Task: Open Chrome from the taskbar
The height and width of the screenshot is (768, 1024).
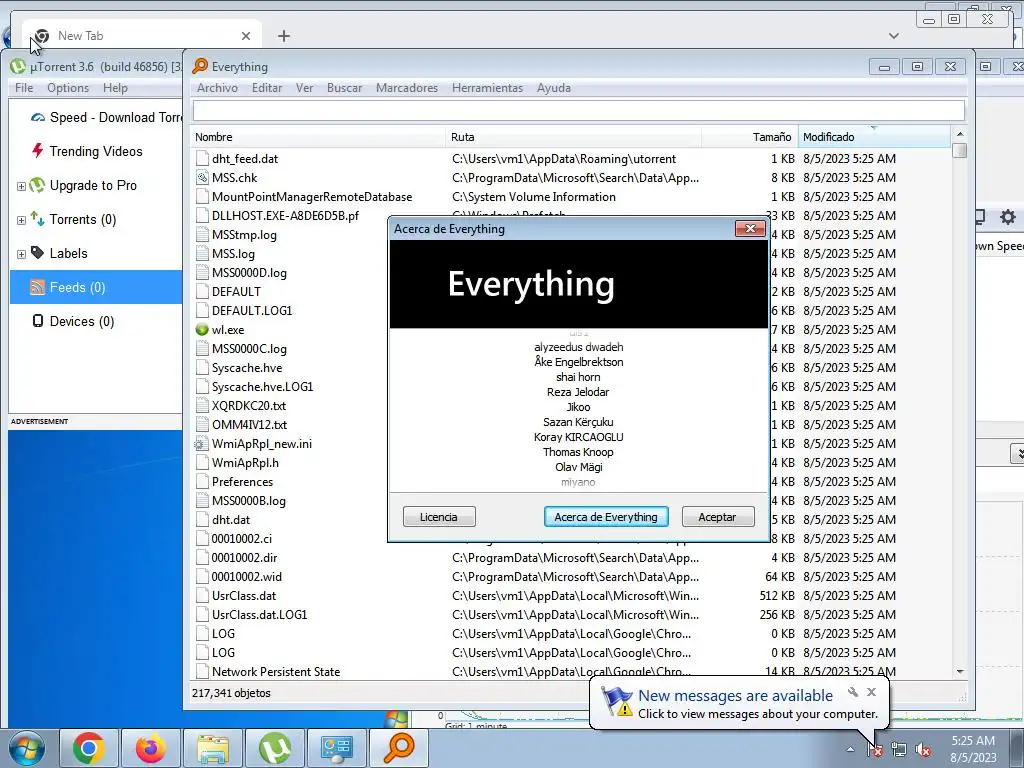Action: point(88,748)
